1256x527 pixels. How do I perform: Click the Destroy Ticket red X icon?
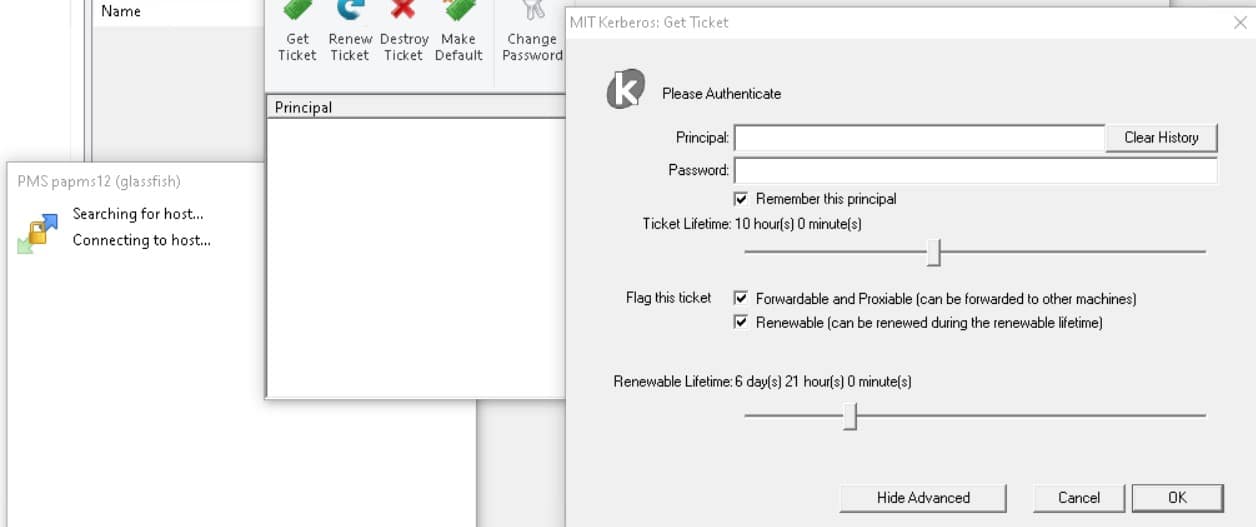(403, 10)
